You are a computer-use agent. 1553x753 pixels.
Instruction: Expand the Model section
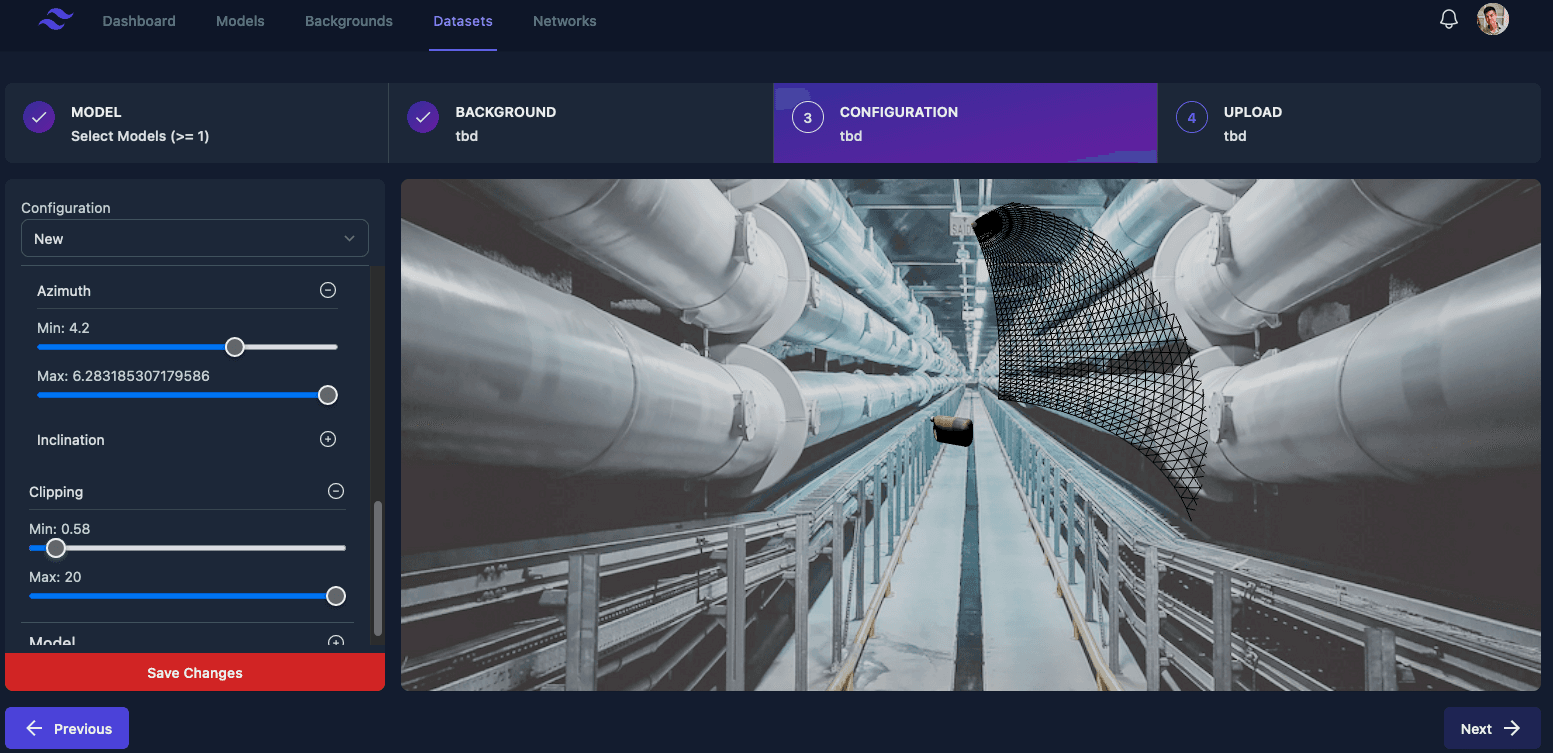click(x=335, y=641)
